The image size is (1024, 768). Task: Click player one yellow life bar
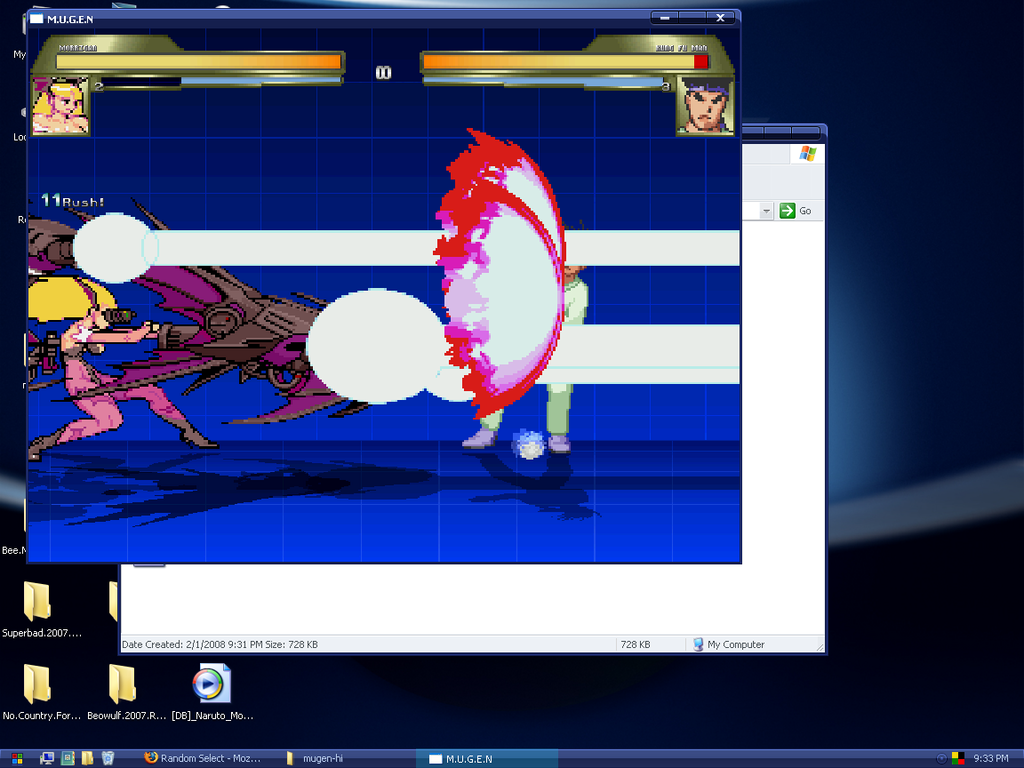coord(199,61)
